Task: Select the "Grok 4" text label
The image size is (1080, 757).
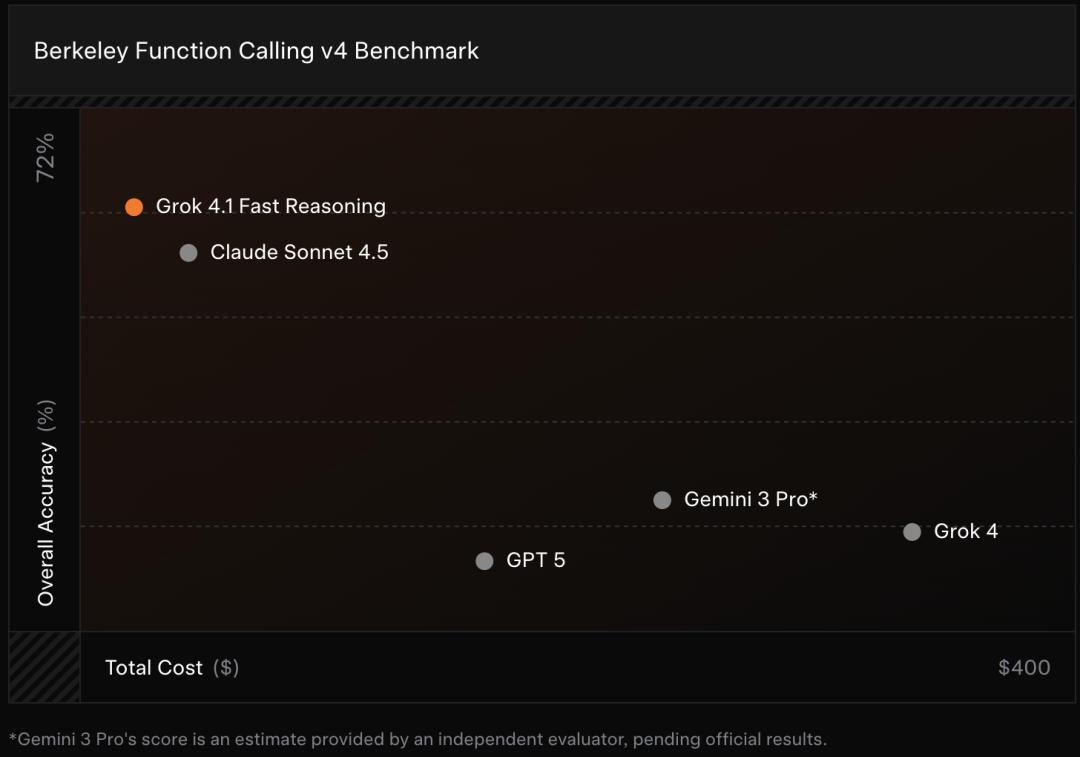Action: (965, 532)
